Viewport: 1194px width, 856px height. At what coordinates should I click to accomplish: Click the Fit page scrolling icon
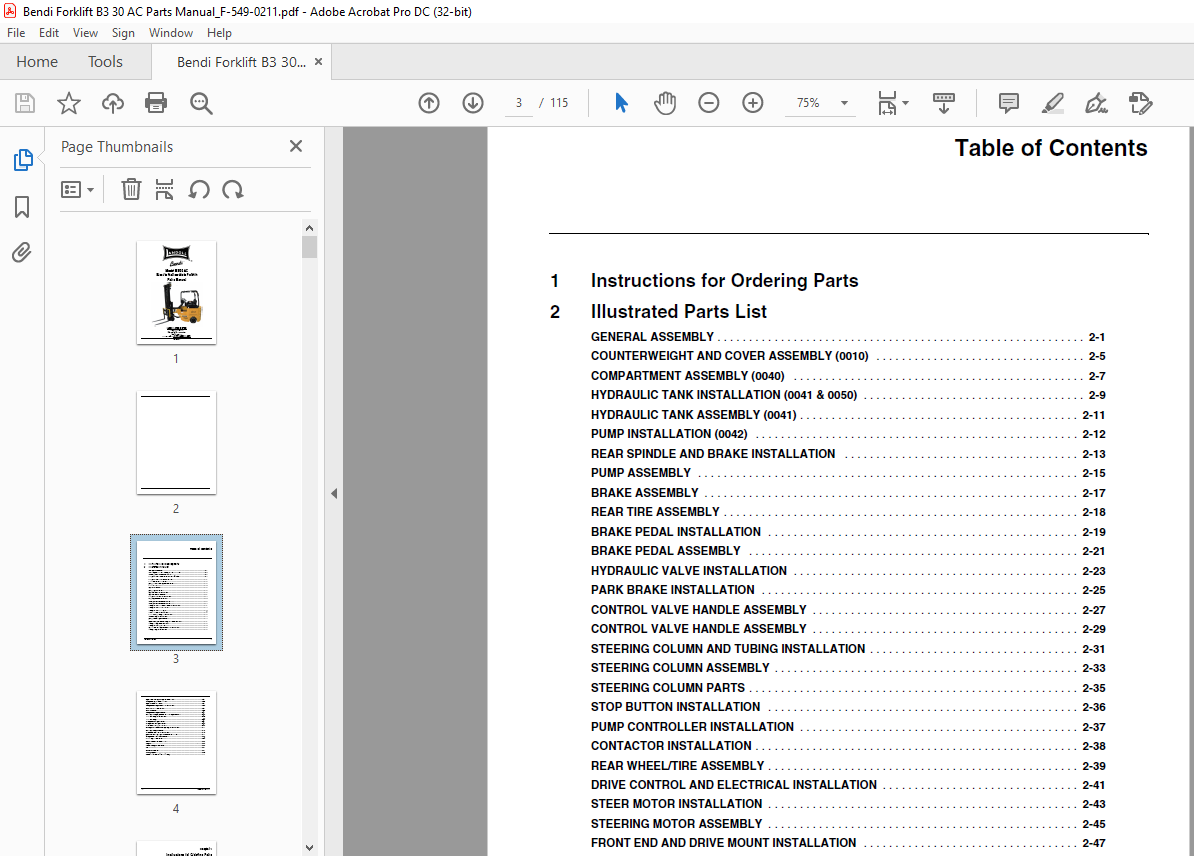tap(887, 103)
